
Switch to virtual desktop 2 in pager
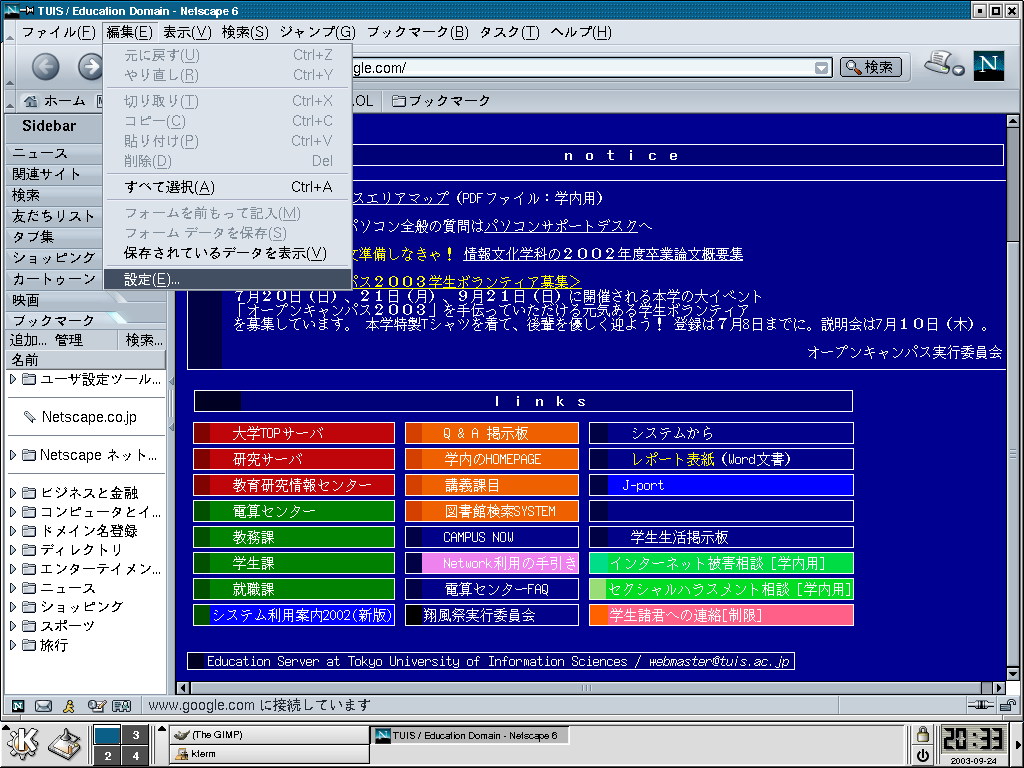(107, 756)
